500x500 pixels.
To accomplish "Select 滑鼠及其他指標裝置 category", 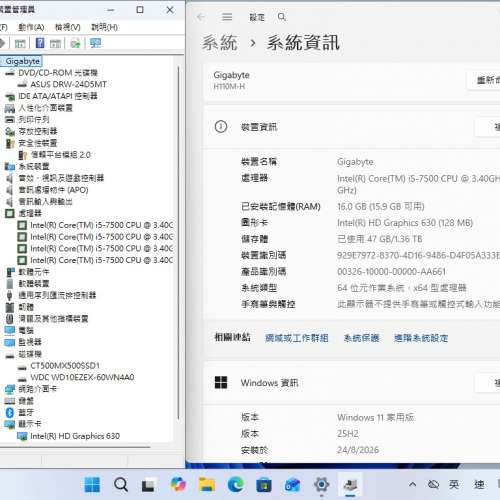I will tap(53, 319).
